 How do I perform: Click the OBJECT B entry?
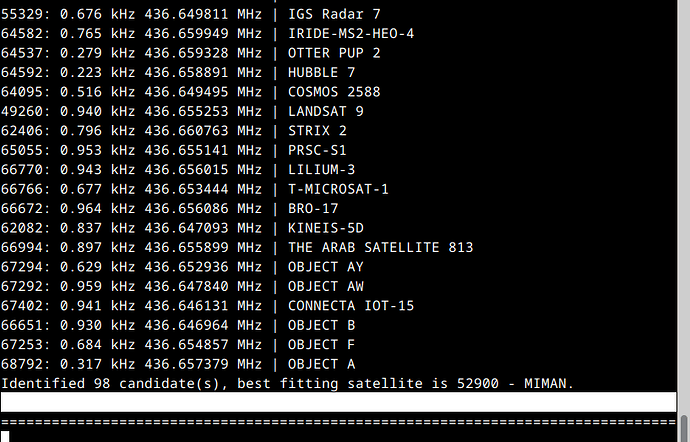coord(178,325)
